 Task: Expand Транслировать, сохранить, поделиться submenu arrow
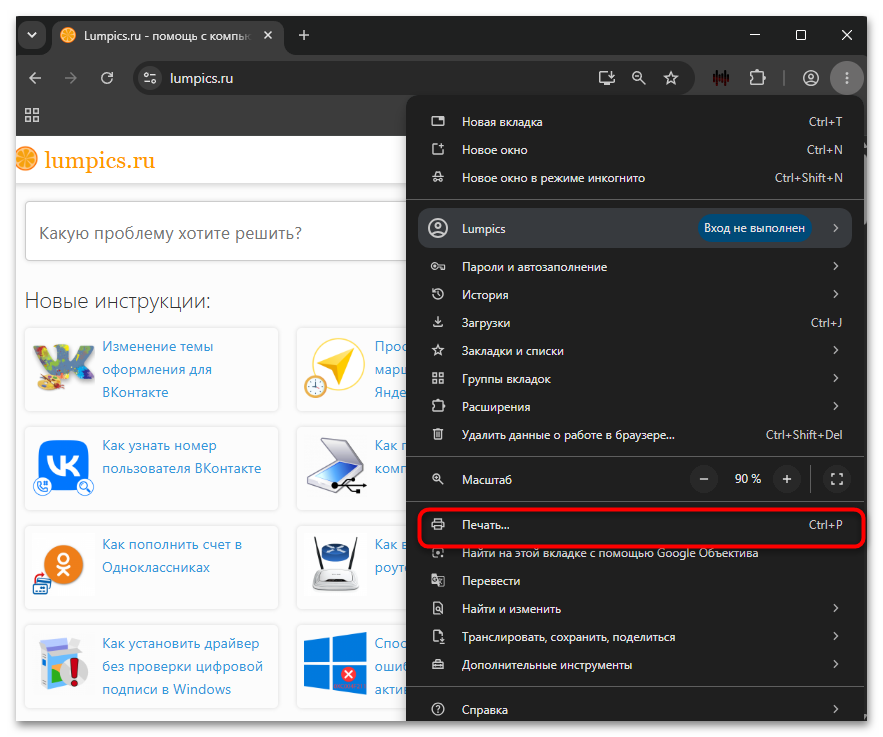click(x=836, y=636)
